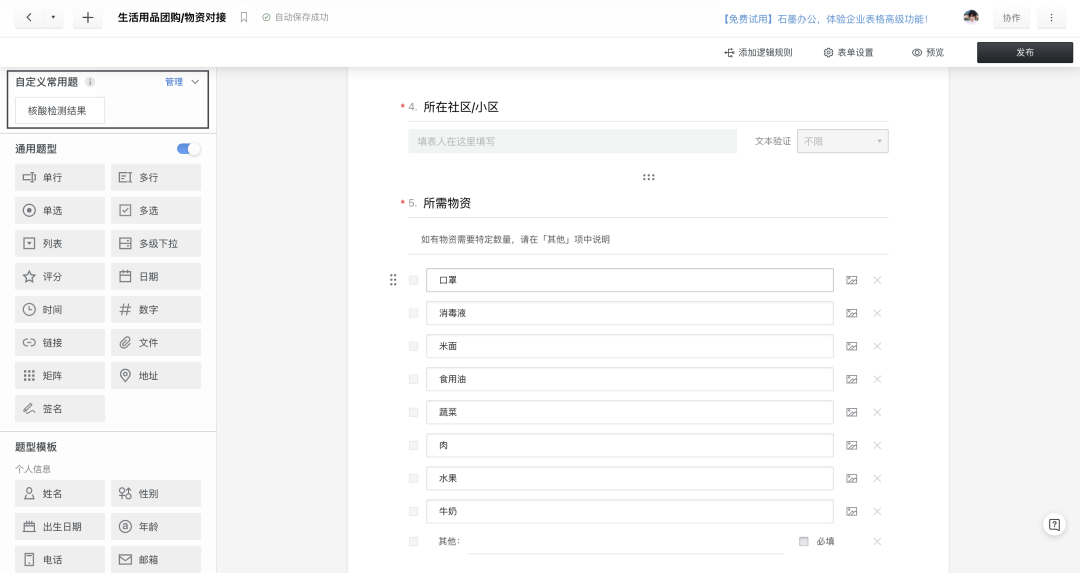Viewport: 1080px width, 573px height.
Task: Show info icon next to 自定义常用题
Action: 90,82
